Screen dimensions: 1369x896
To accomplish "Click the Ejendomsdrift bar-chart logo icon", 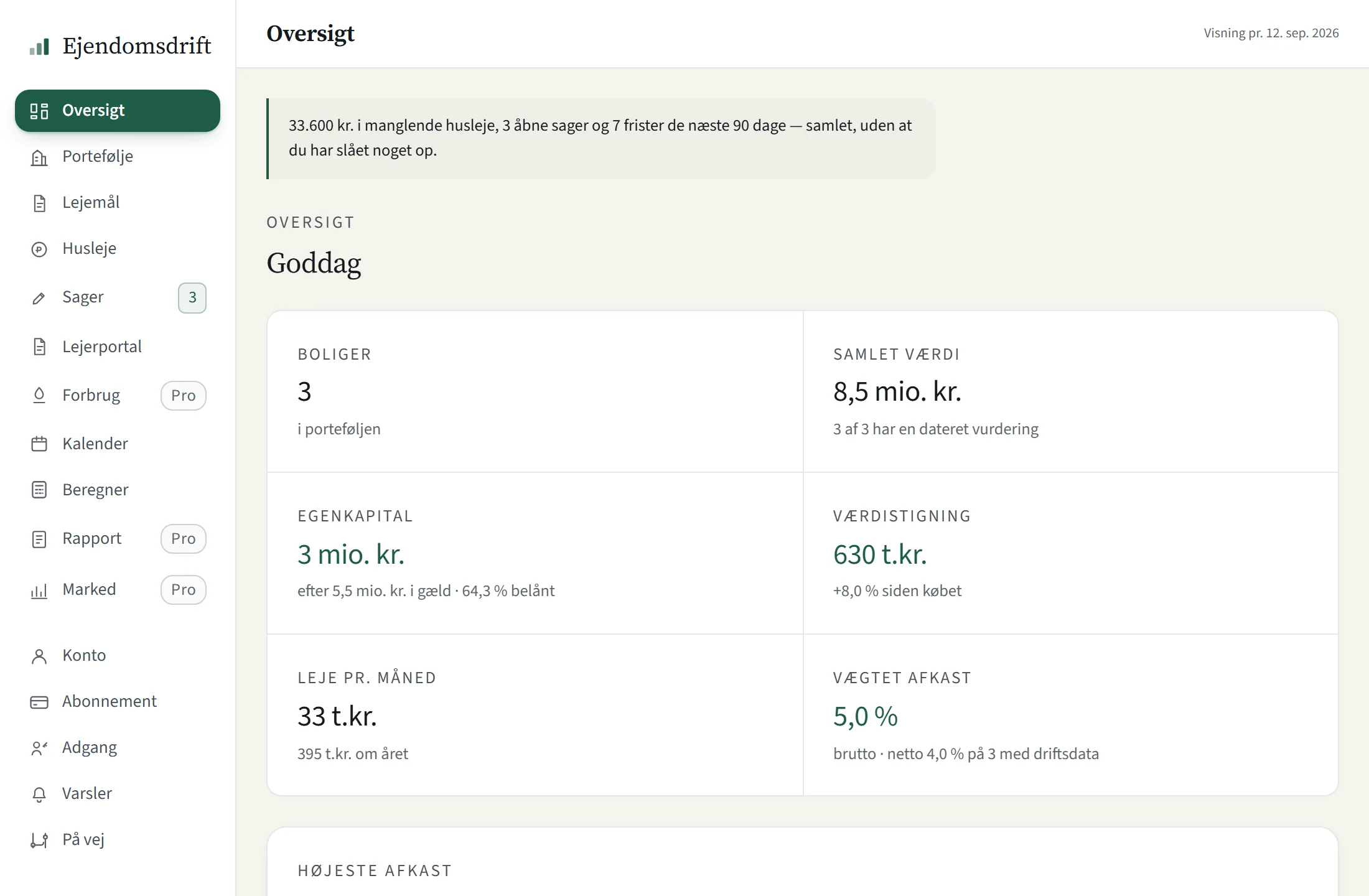I will tap(39, 47).
